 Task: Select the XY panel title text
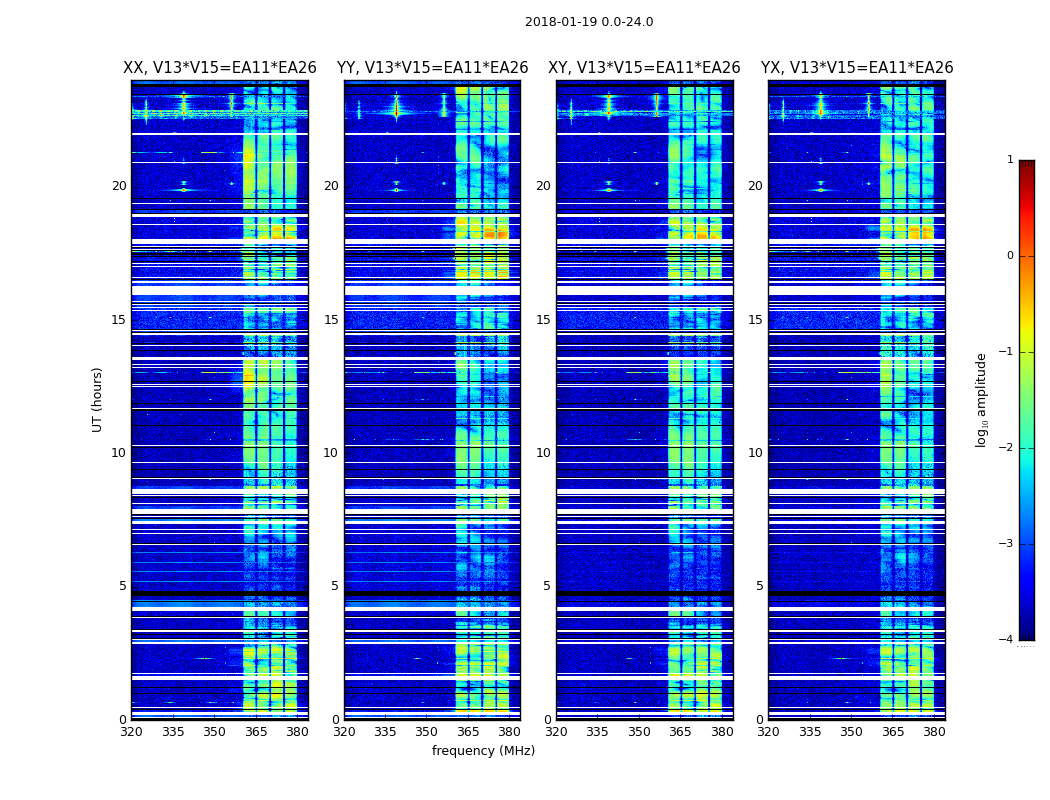(x=644, y=68)
